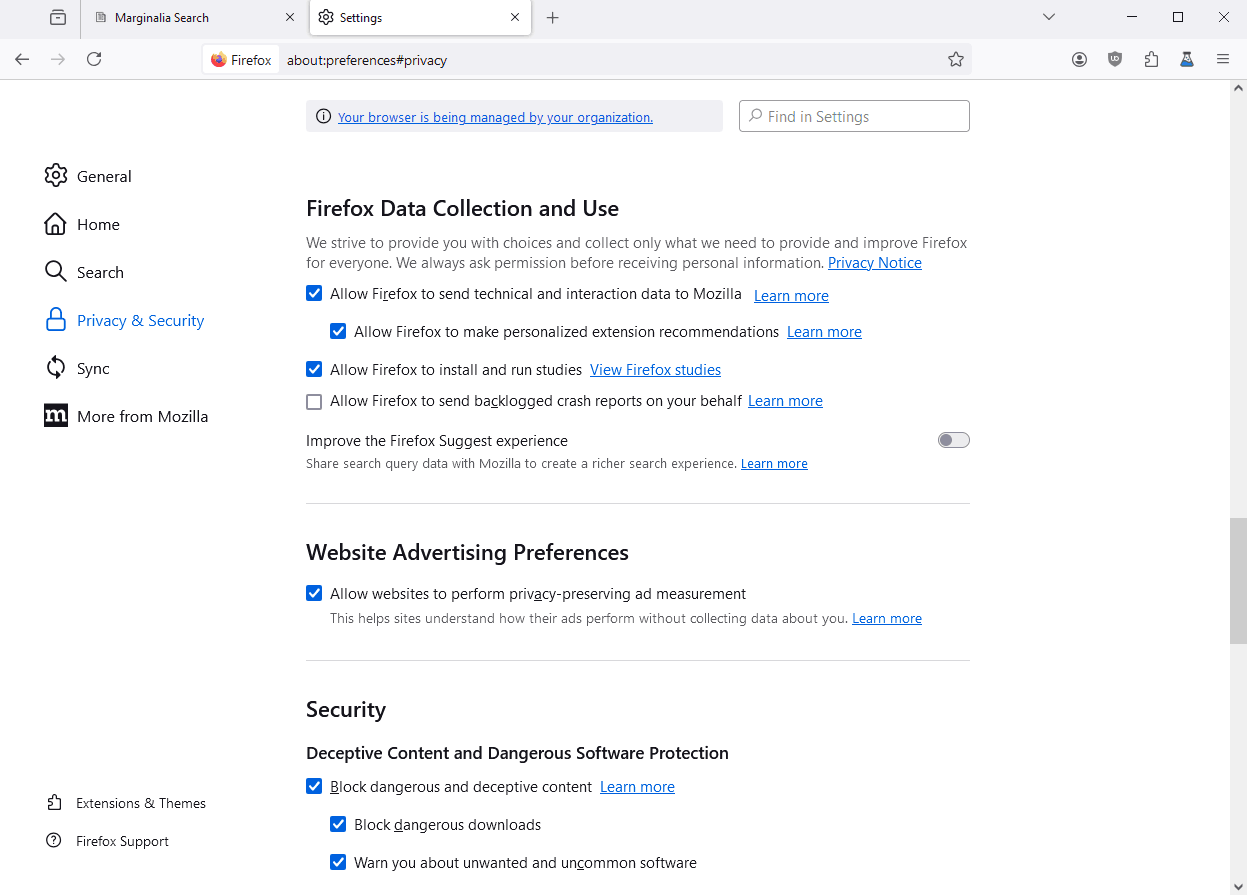Click the Home house icon in sidebar
The image size is (1247, 895).
tap(55, 224)
